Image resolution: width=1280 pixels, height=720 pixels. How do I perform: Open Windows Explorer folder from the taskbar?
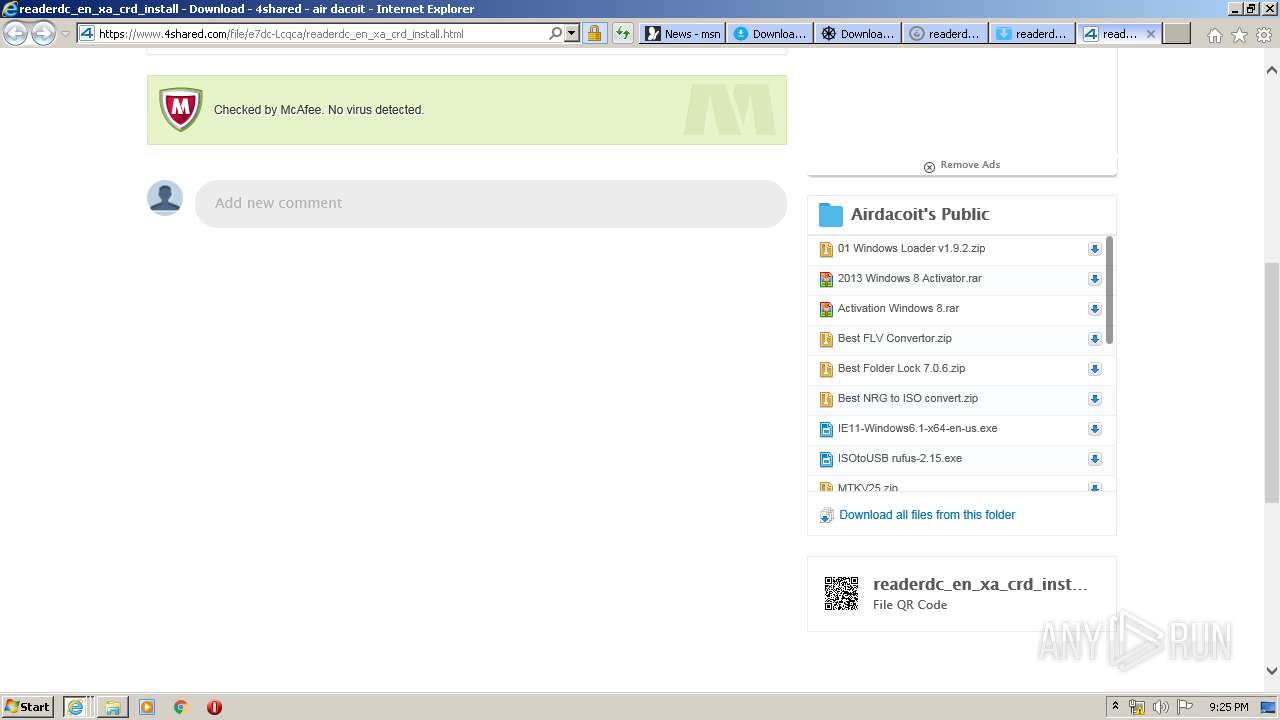113,707
